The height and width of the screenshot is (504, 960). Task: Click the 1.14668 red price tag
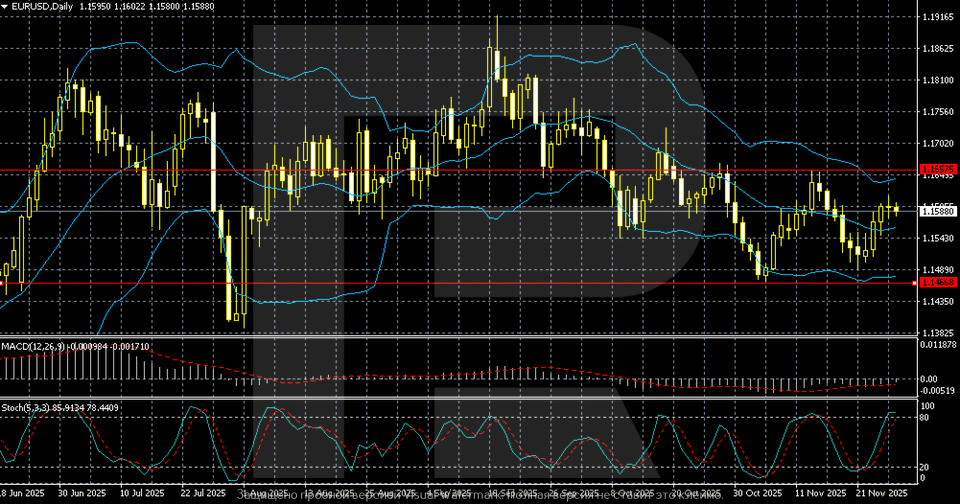tap(937, 283)
